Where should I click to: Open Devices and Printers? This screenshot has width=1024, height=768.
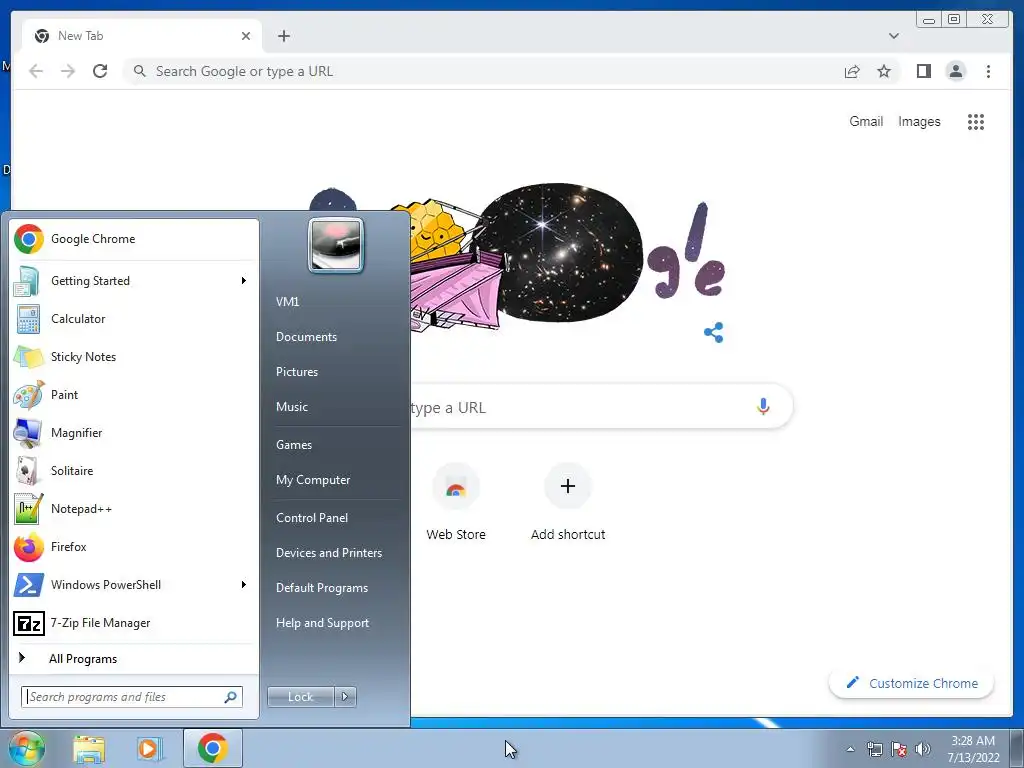(x=329, y=553)
